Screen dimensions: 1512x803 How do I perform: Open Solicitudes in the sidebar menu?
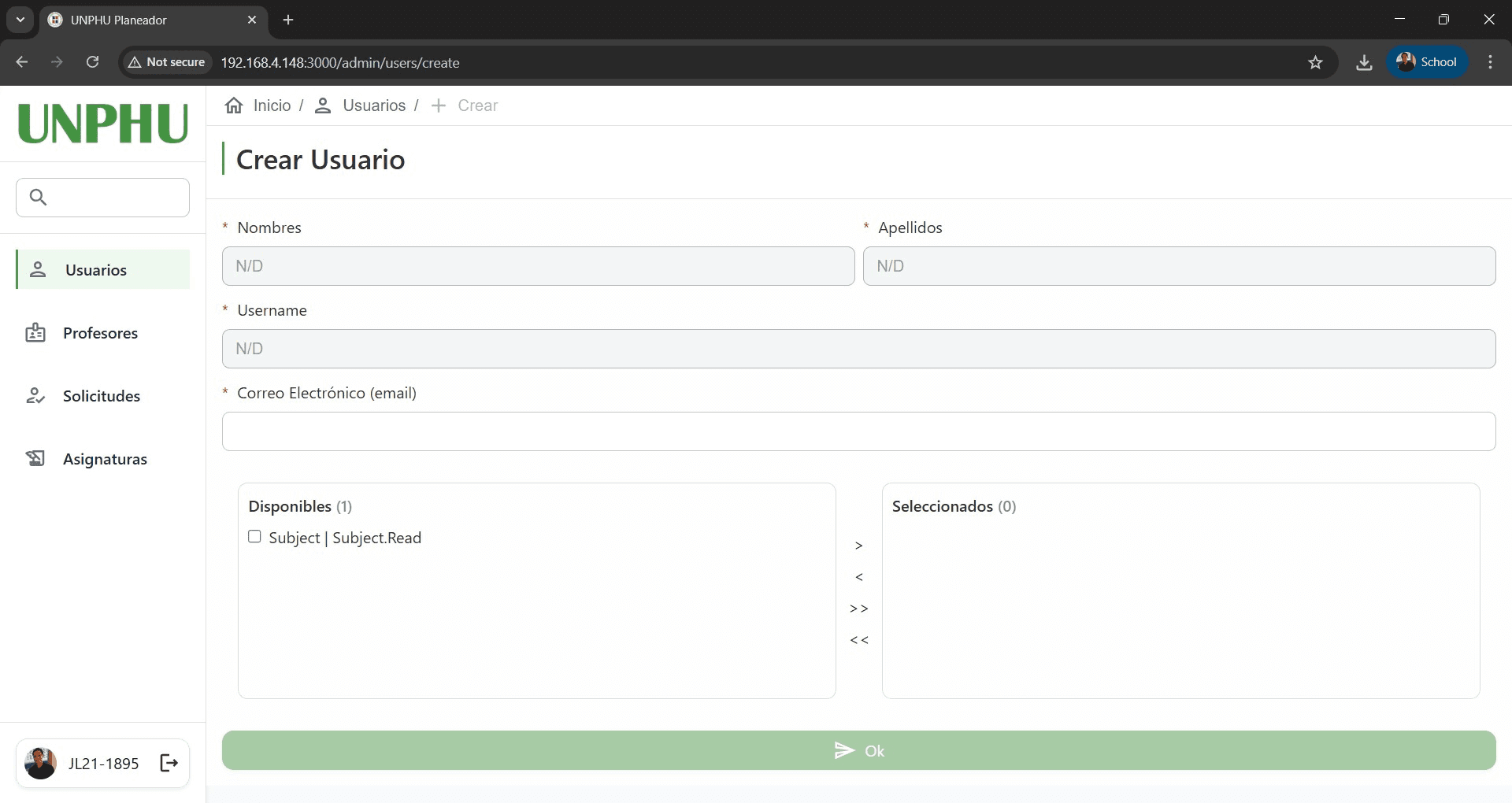[103, 395]
